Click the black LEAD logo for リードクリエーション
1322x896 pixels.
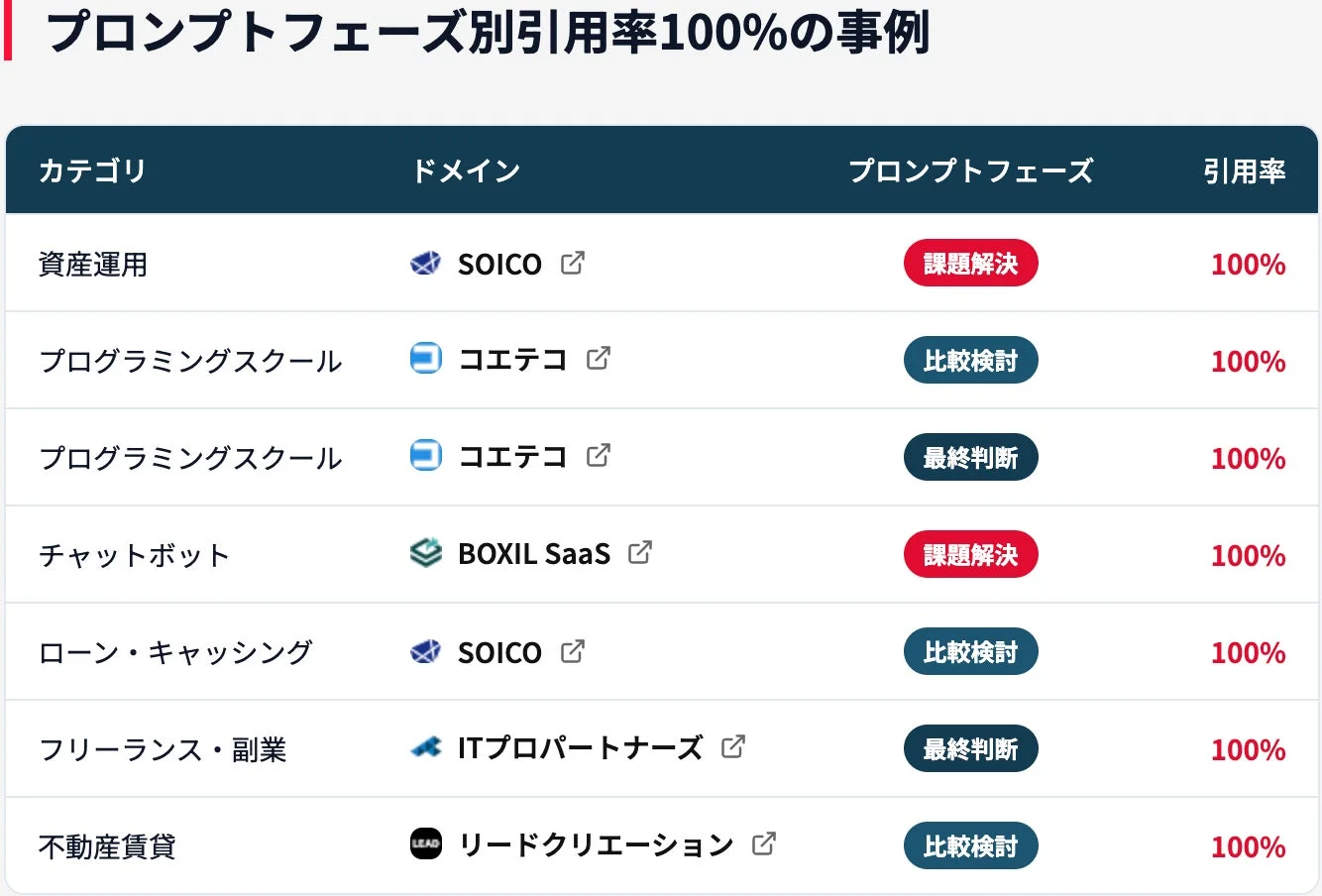click(x=425, y=845)
